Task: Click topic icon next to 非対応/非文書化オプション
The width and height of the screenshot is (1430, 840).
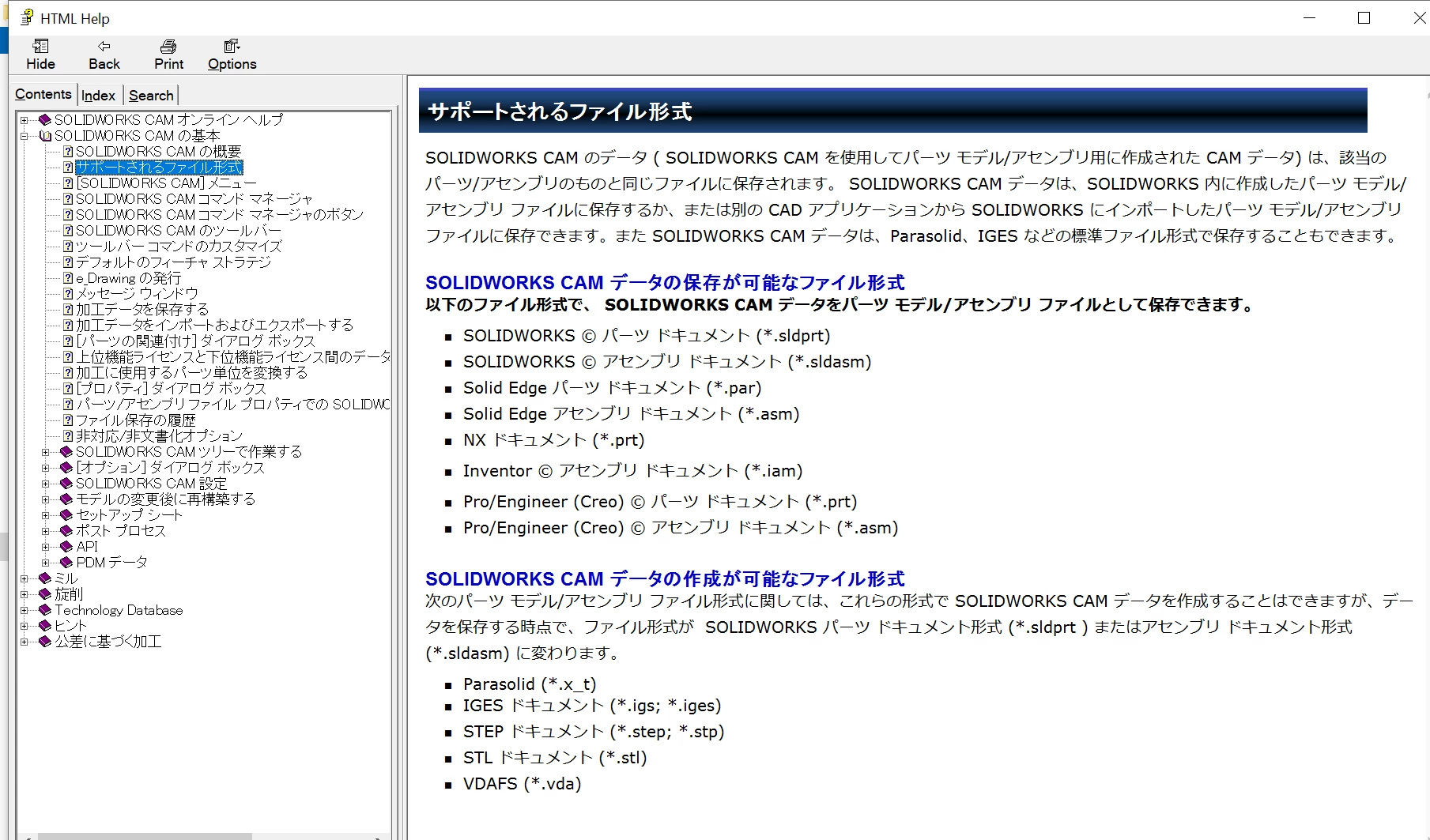Action: [x=68, y=436]
